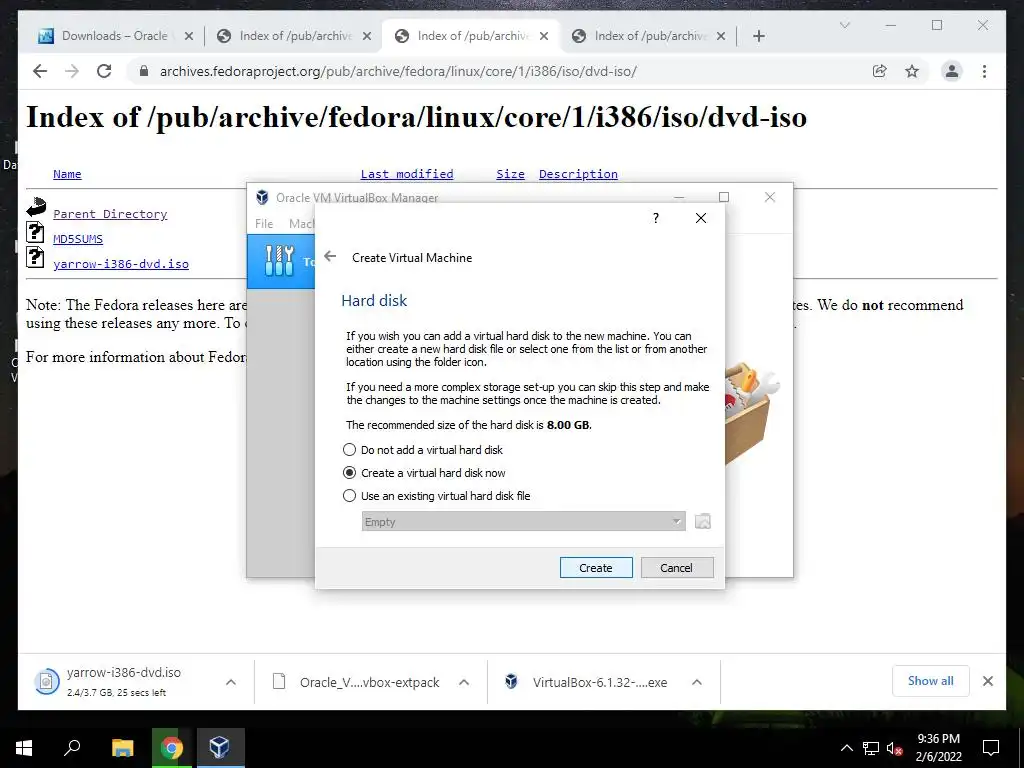The width and height of the screenshot is (1024, 768).
Task: Open Chrome tab search chevron
Action: (844, 25)
